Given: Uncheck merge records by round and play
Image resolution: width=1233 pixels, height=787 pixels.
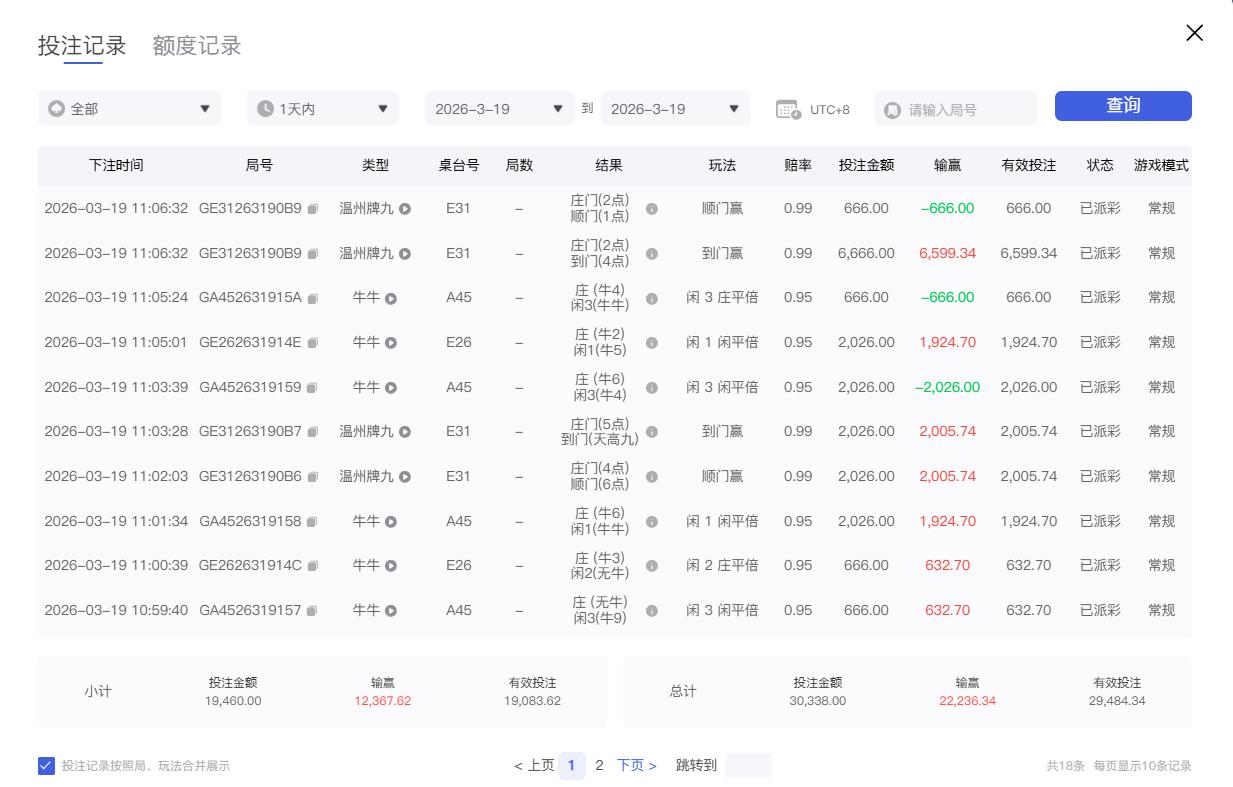Looking at the screenshot, I should [46, 766].
